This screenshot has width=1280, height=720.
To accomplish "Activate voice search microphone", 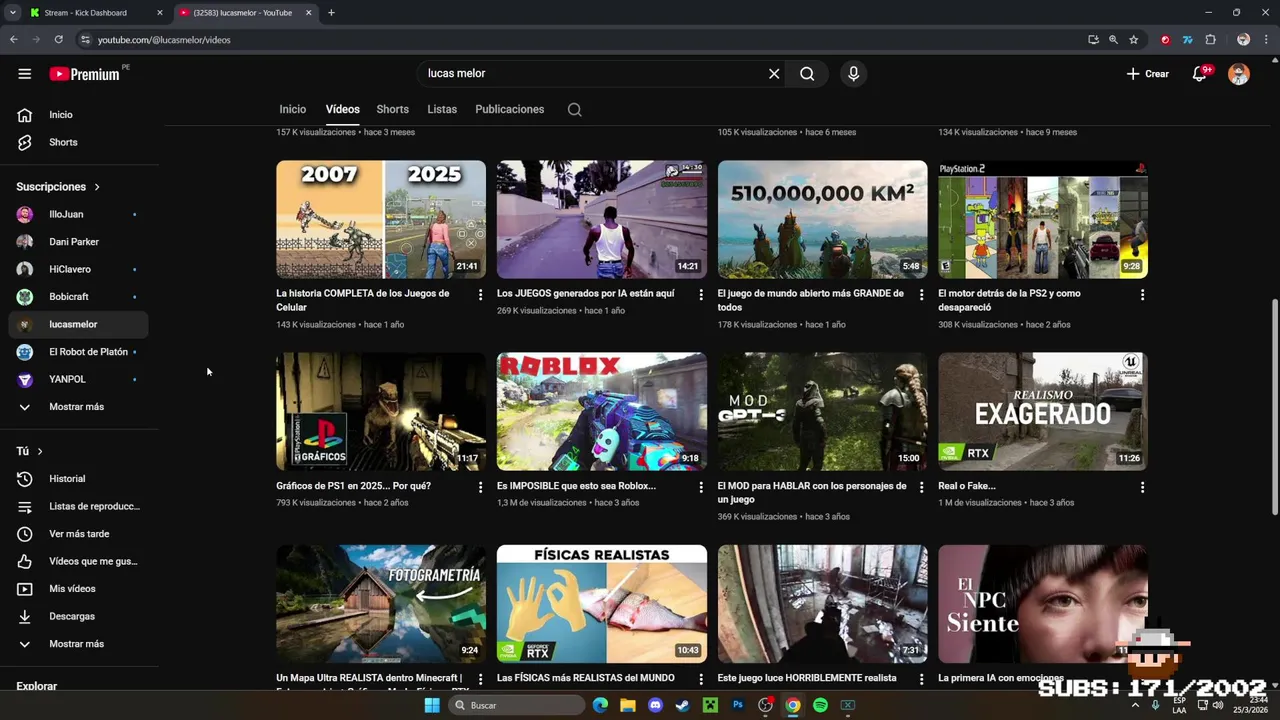I will [853, 74].
